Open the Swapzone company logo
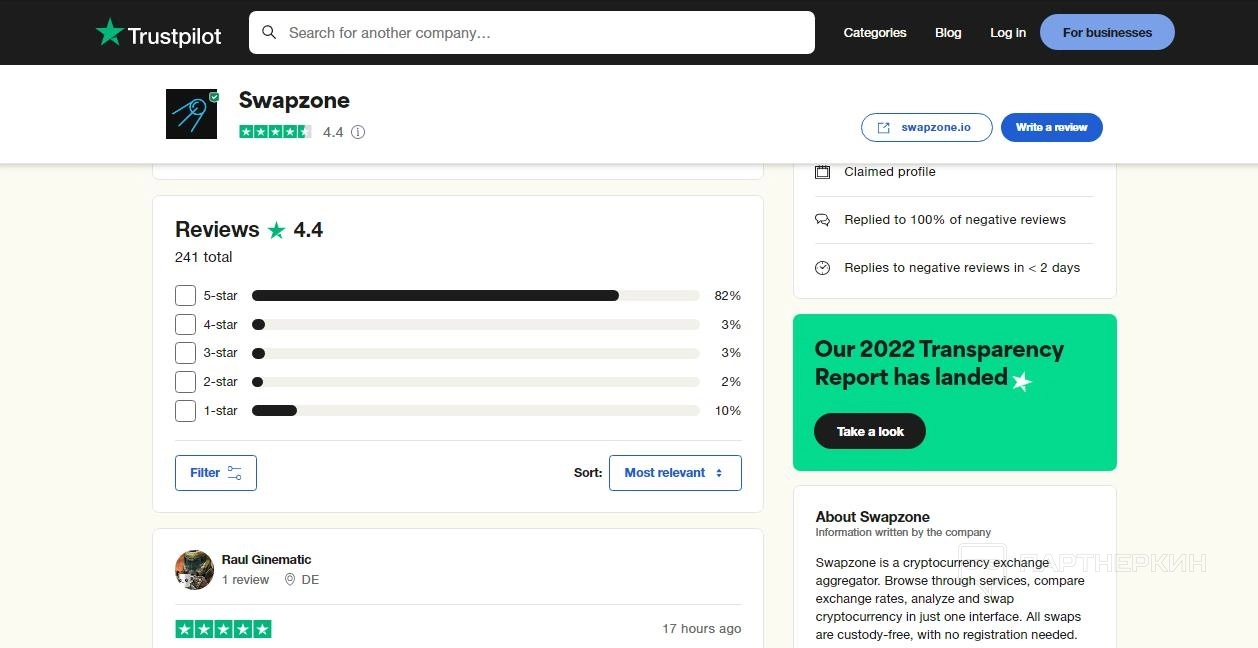Viewport: 1258px width, 648px height. (x=192, y=114)
